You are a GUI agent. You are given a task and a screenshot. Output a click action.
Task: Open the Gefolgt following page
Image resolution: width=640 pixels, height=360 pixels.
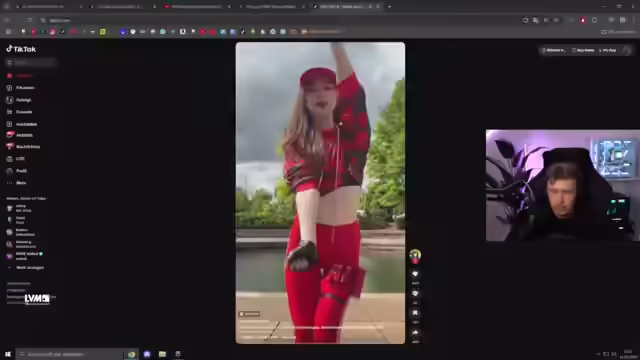tap(19, 100)
